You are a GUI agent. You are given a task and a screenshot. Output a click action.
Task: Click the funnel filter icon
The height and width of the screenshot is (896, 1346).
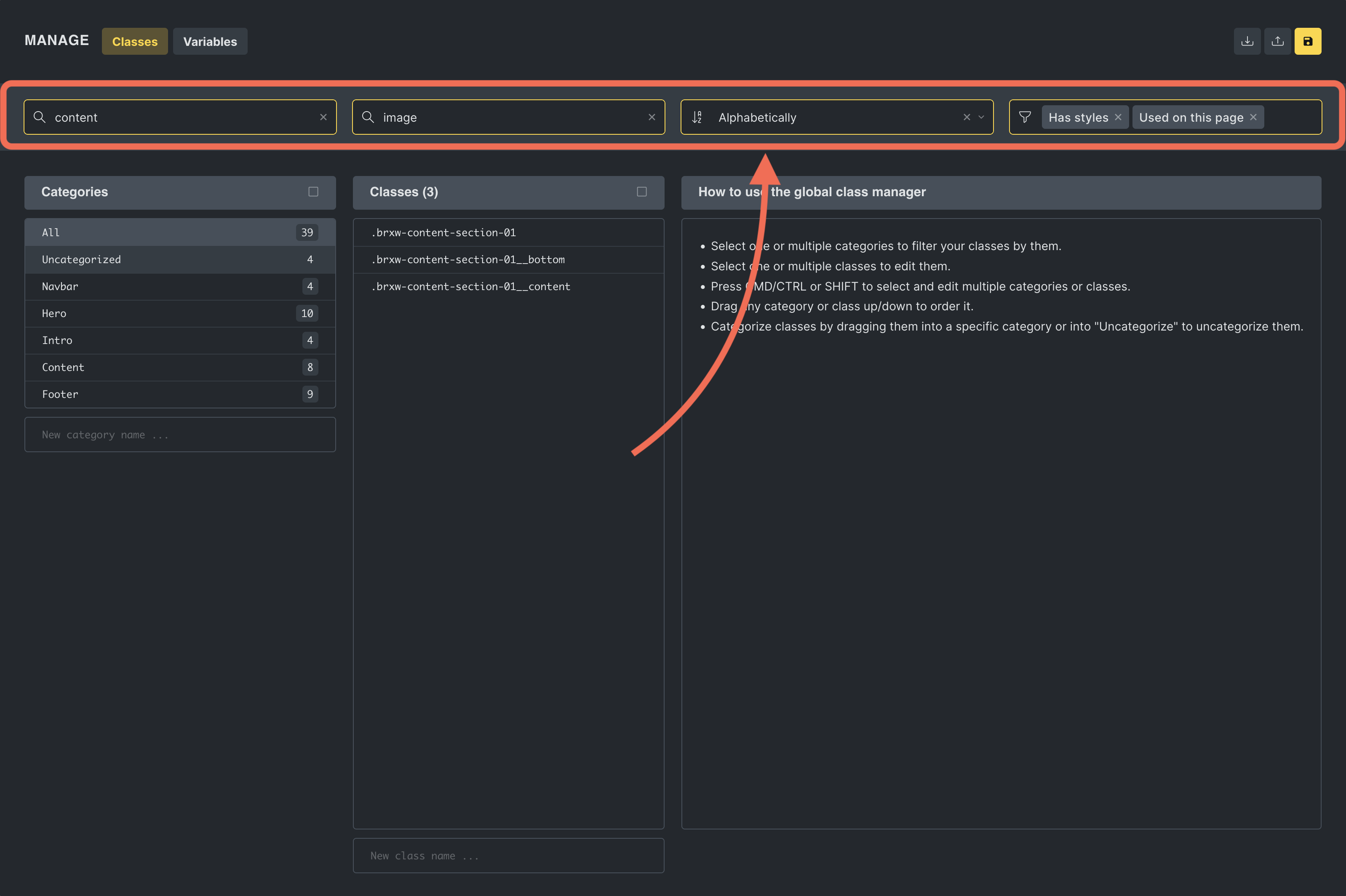point(1025,117)
